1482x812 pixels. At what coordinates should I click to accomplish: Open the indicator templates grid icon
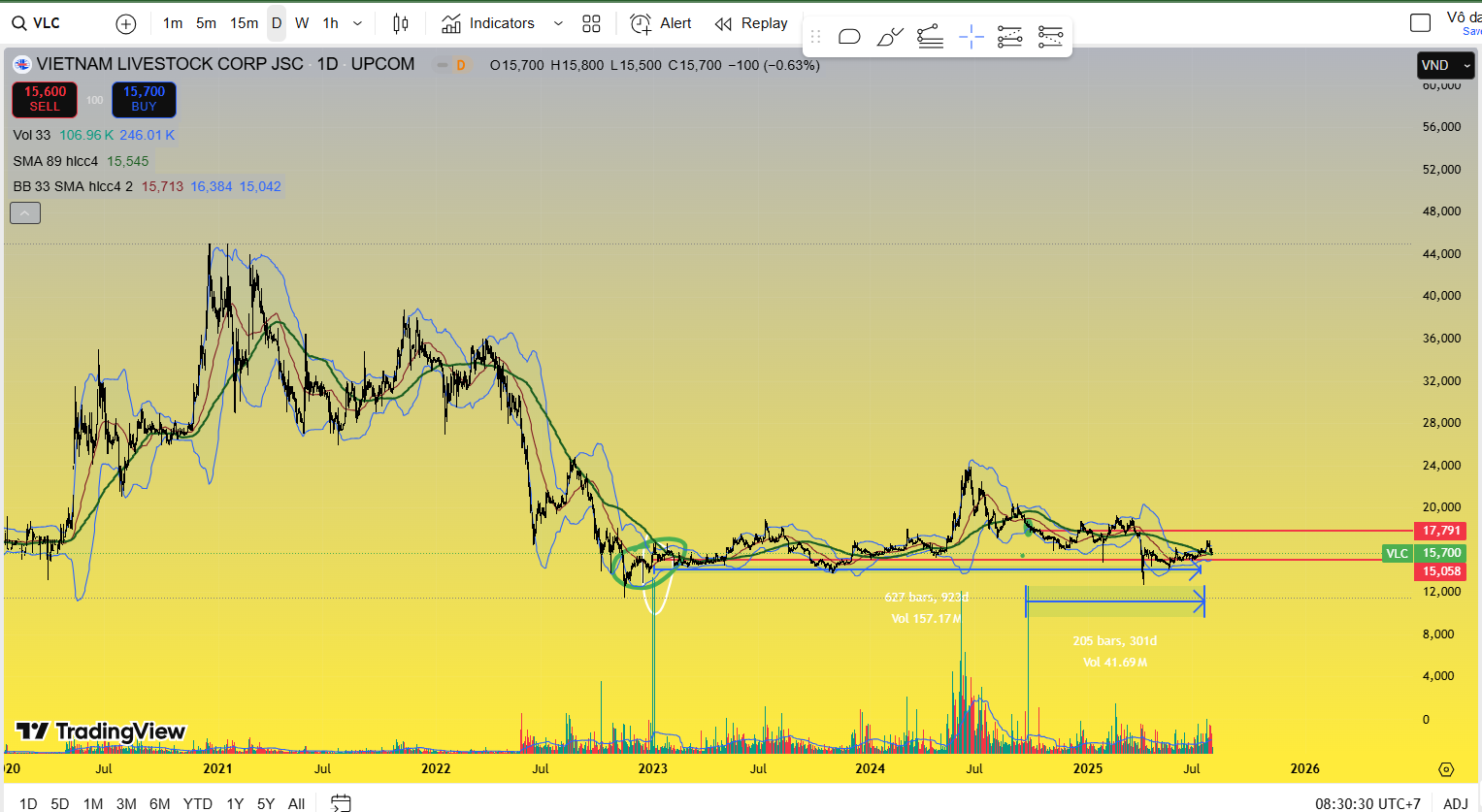(x=591, y=23)
